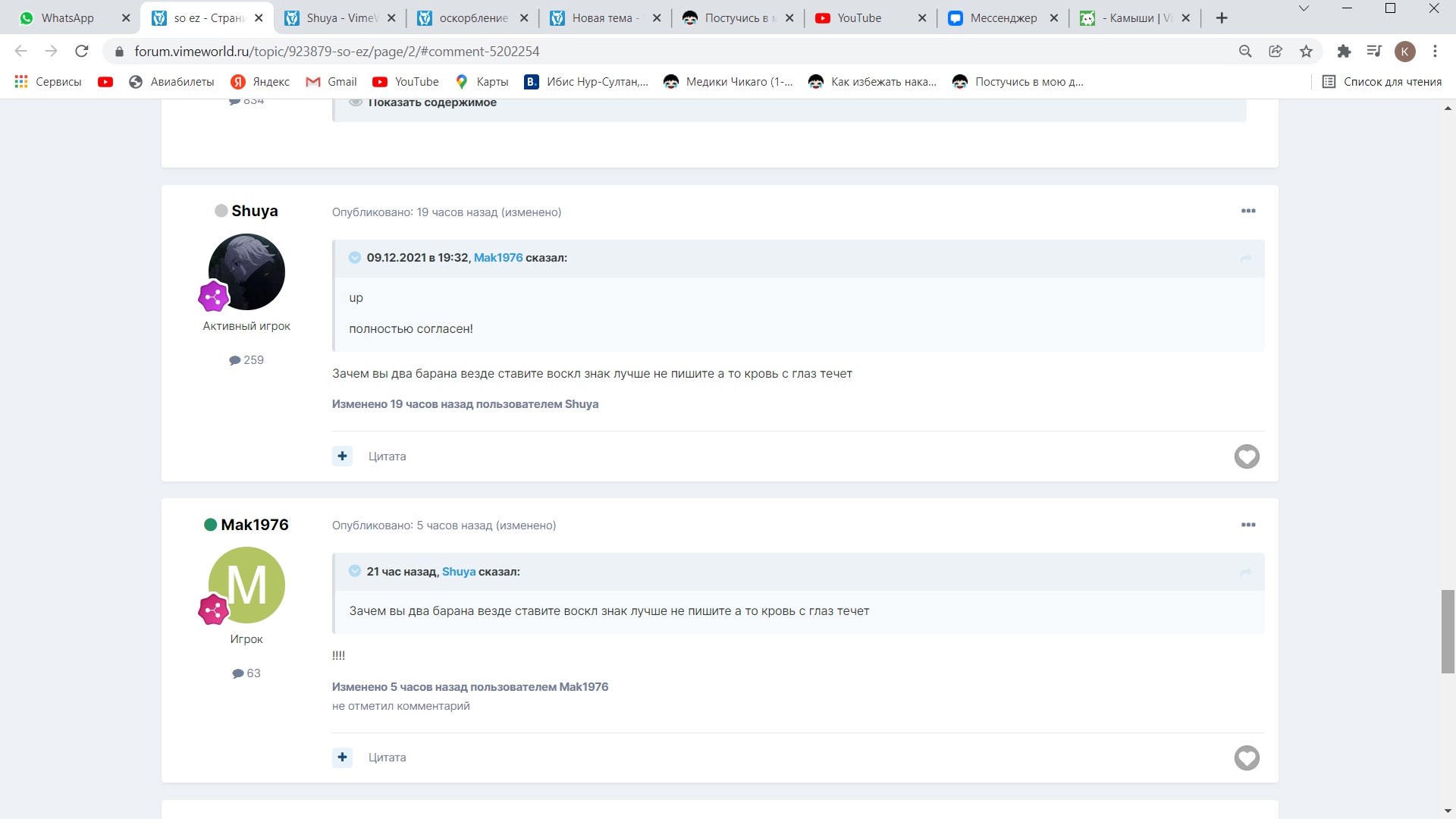The width and height of the screenshot is (1456, 819).
Task: Bookmark page with star icon
Action: (1306, 52)
